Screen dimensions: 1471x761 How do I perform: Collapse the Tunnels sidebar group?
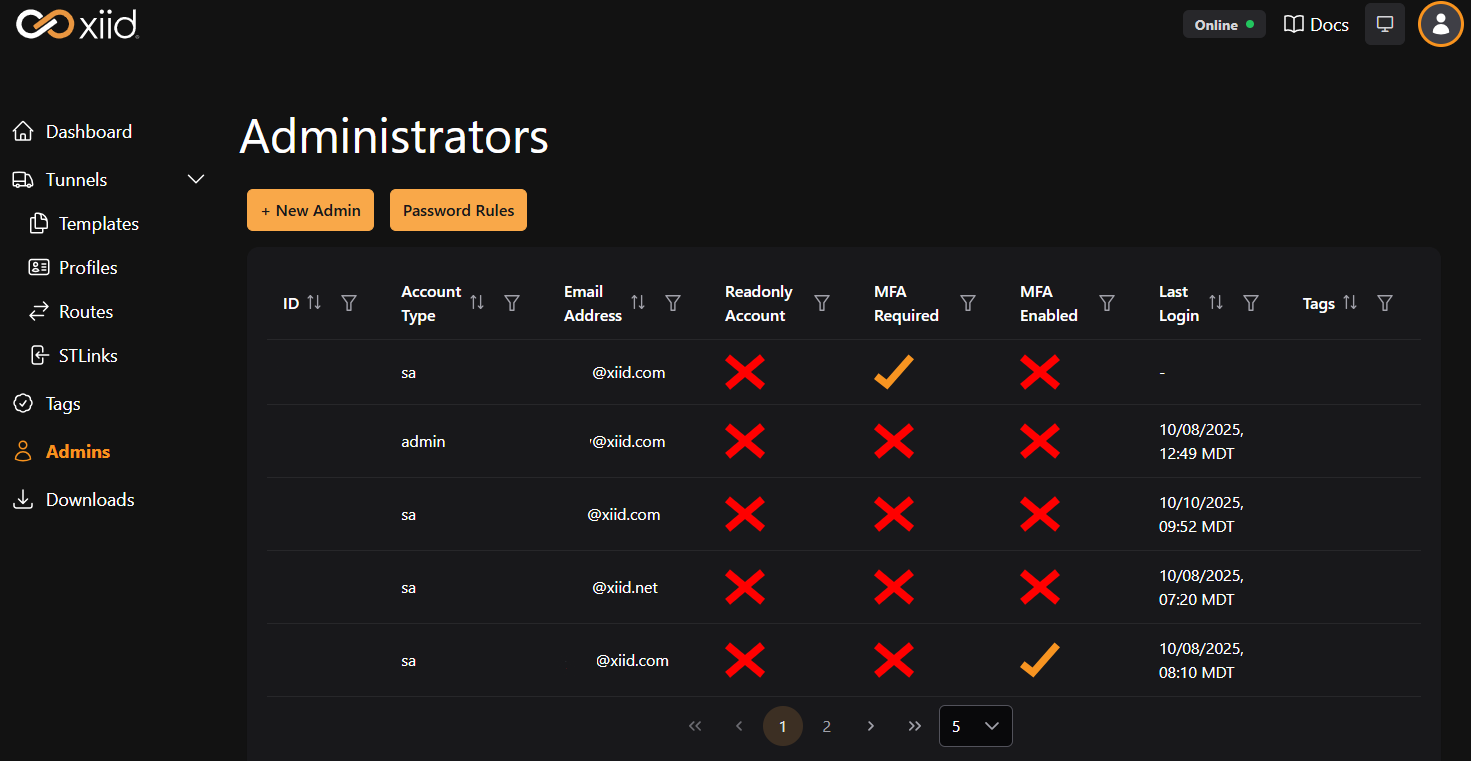[195, 179]
